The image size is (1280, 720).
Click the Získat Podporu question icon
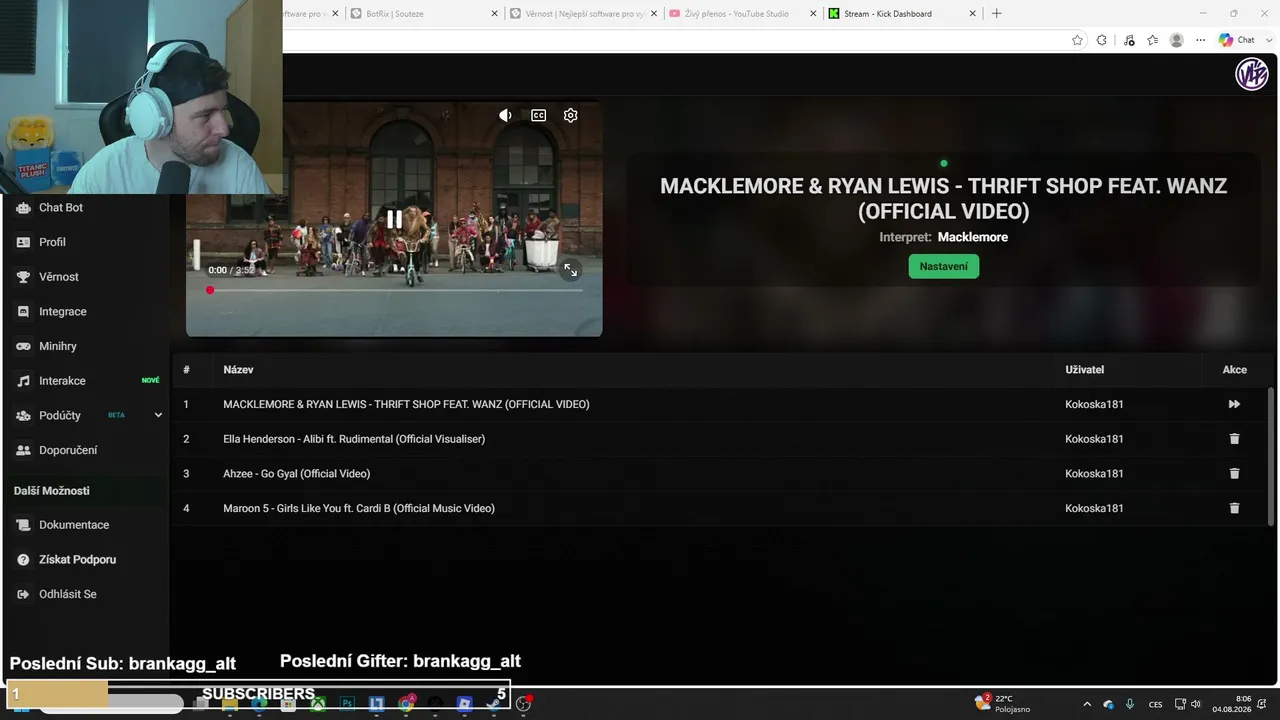click(23, 559)
